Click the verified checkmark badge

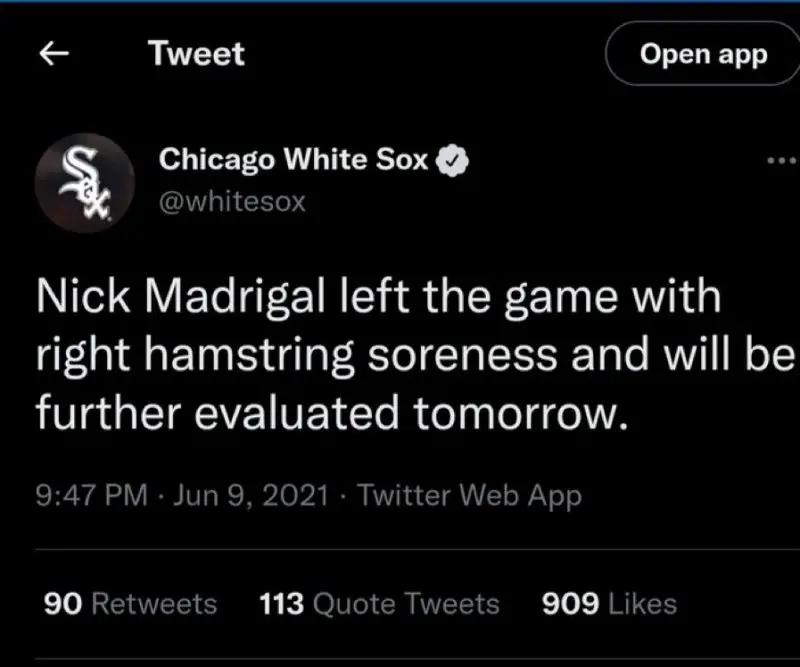pos(452,159)
